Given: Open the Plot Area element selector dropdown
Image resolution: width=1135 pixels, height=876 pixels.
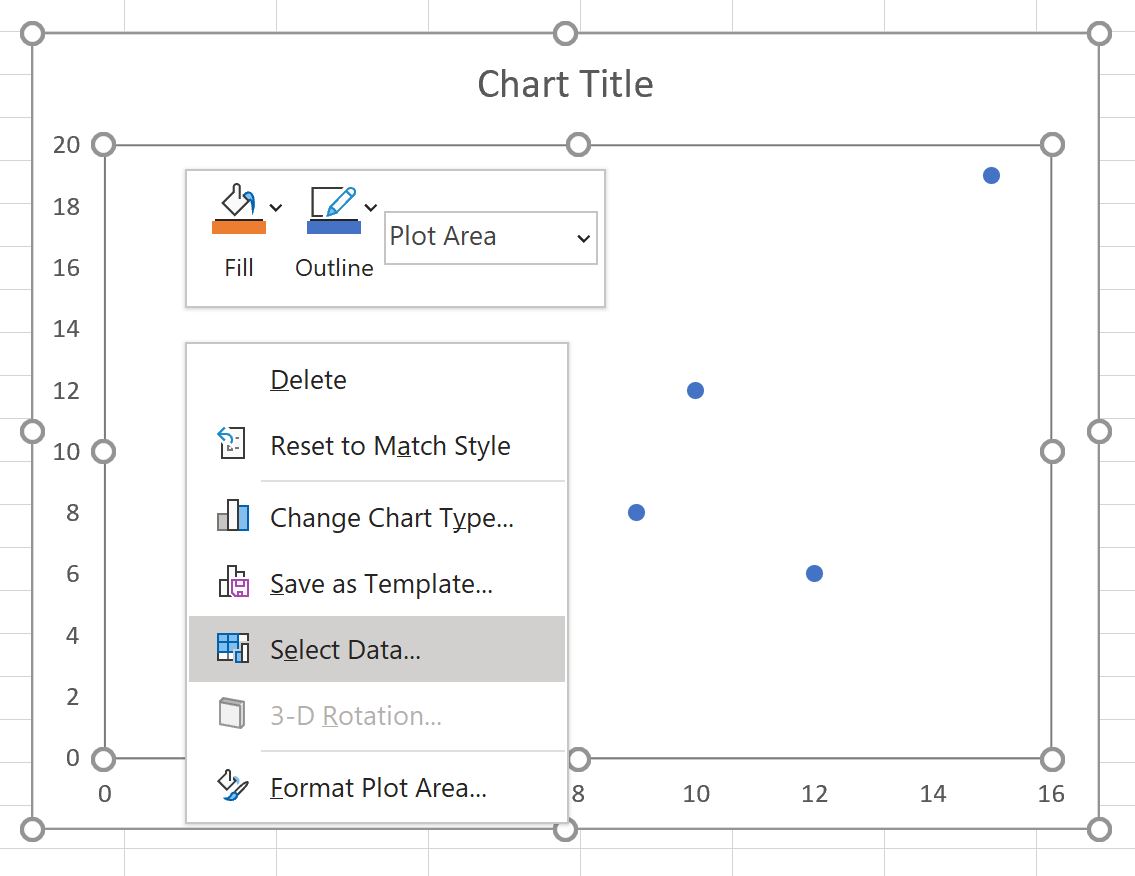Looking at the screenshot, I should tap(583, 238).
